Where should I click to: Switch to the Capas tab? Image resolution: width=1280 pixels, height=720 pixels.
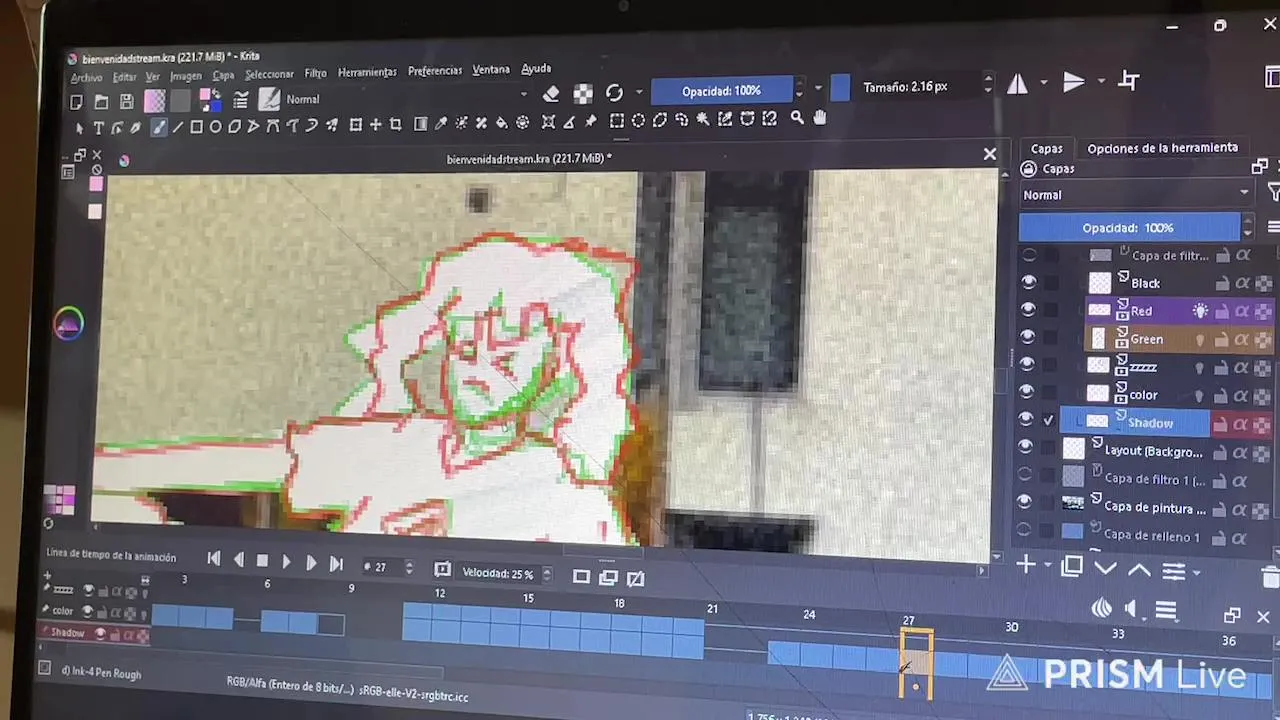(x=1047, y=149)
